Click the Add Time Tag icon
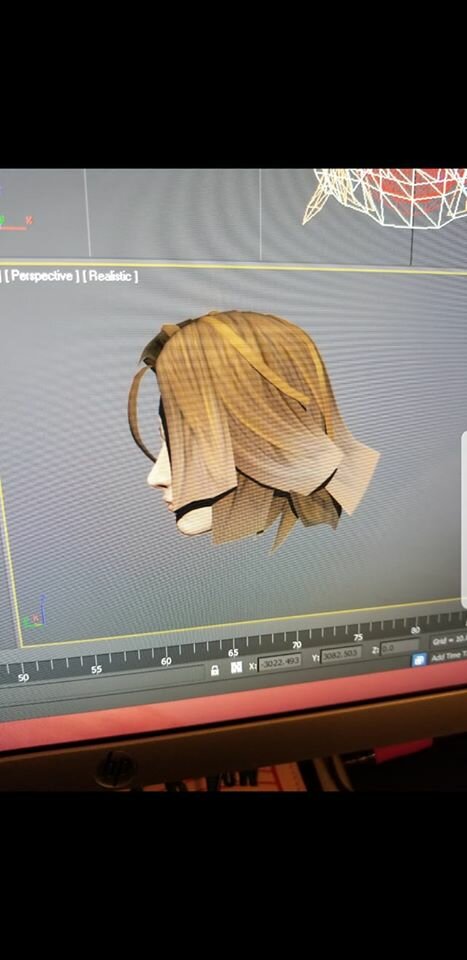Viewport: 467px width, 960px height. pos(419,660)
